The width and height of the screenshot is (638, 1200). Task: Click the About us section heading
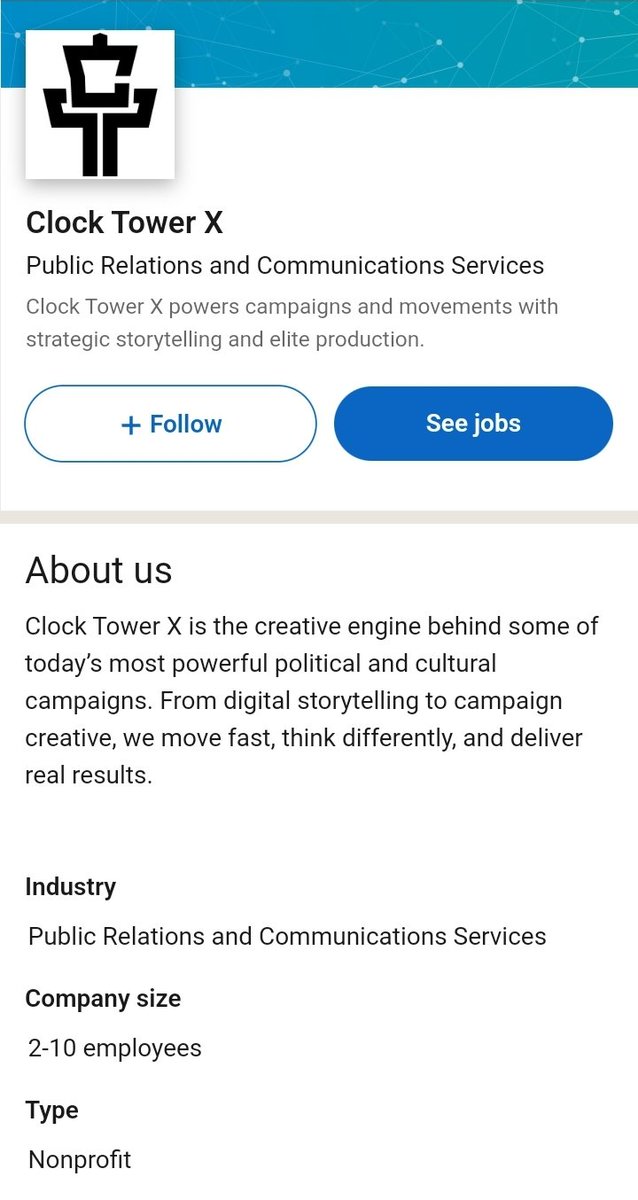pyautogui.click(x=99, y=570)
